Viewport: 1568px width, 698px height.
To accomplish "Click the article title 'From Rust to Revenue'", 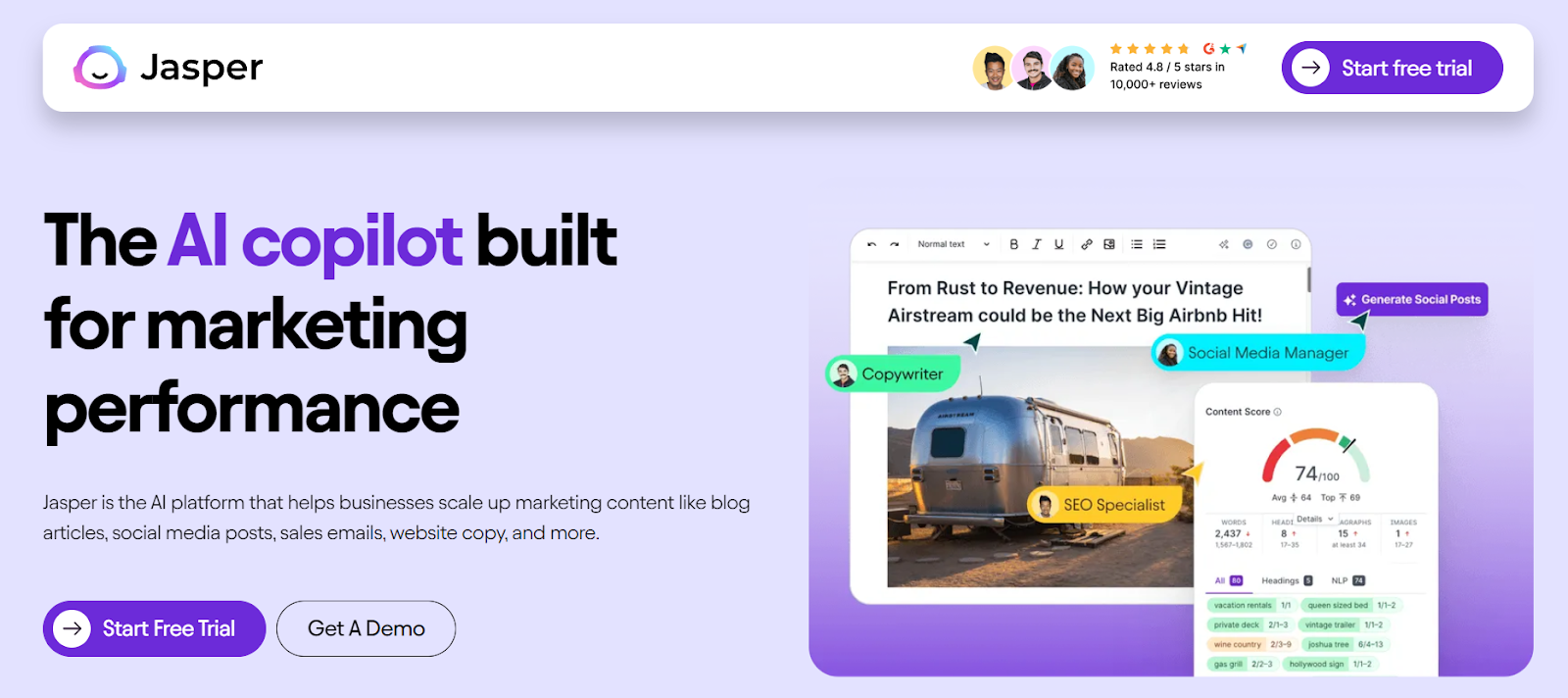I will pyautogui.click(x=1075, y=301).
